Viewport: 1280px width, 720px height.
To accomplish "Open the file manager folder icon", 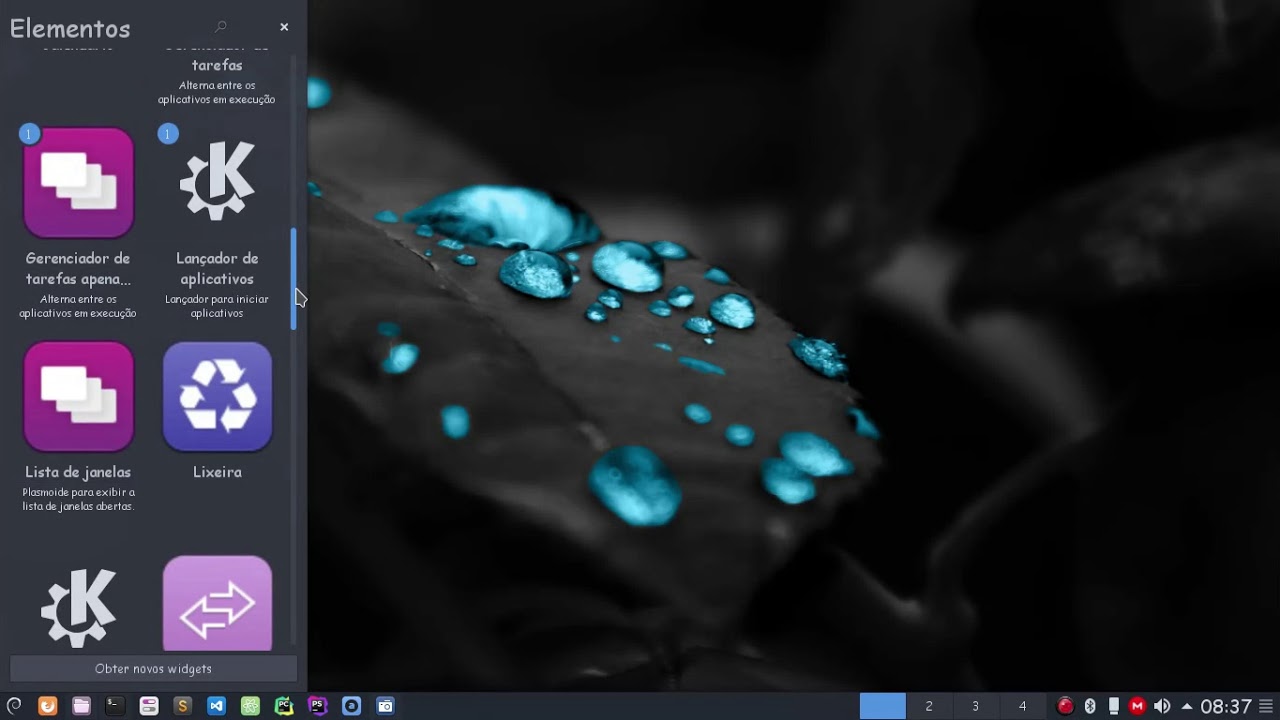I will click(81, 706).
